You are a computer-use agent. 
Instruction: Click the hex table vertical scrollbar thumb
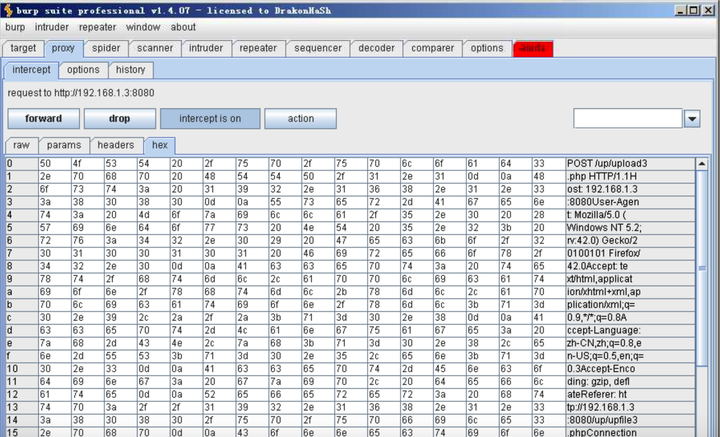702,268
